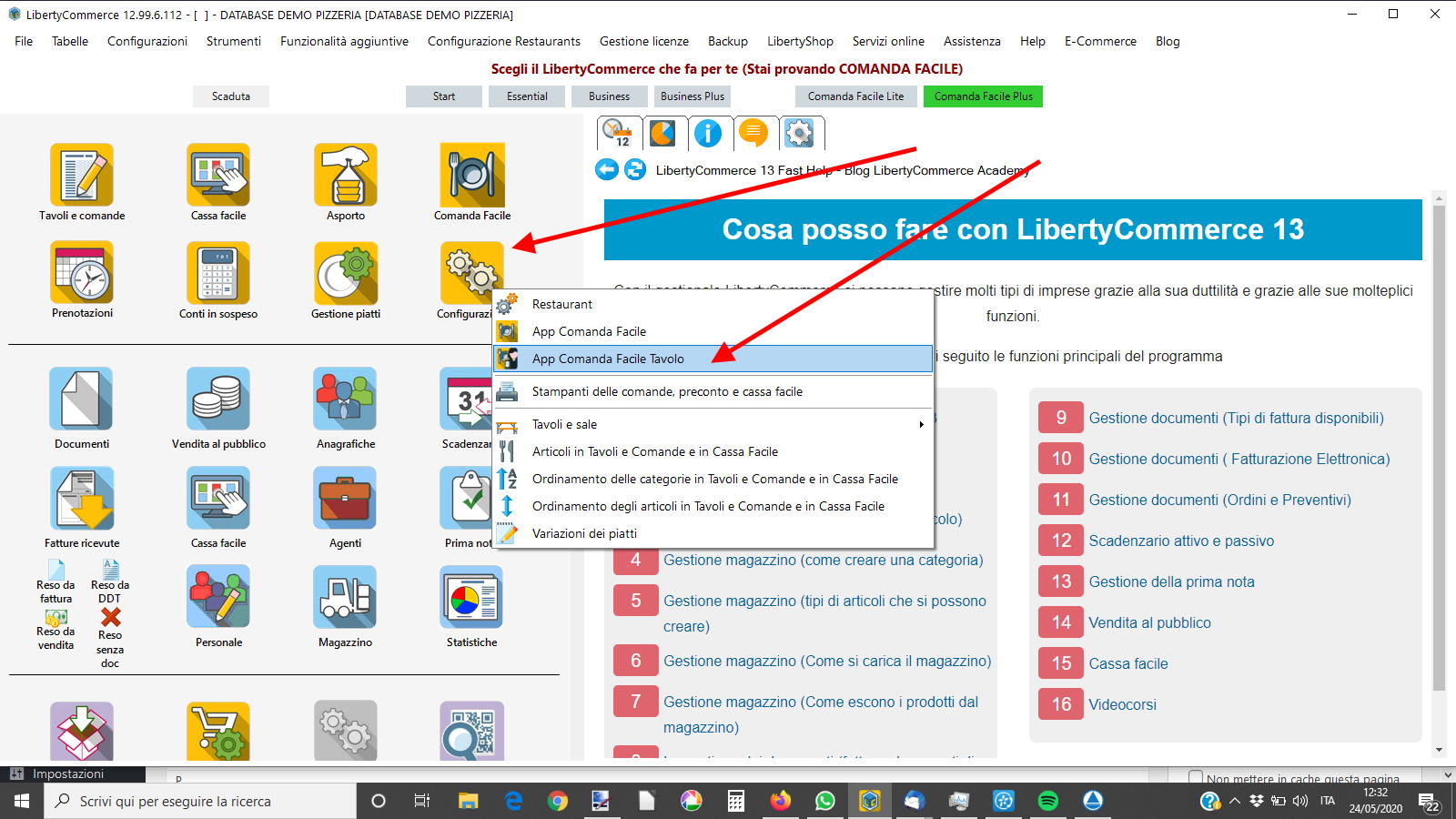Open Gestione della prima nota link

click(x=1172, y=581)
